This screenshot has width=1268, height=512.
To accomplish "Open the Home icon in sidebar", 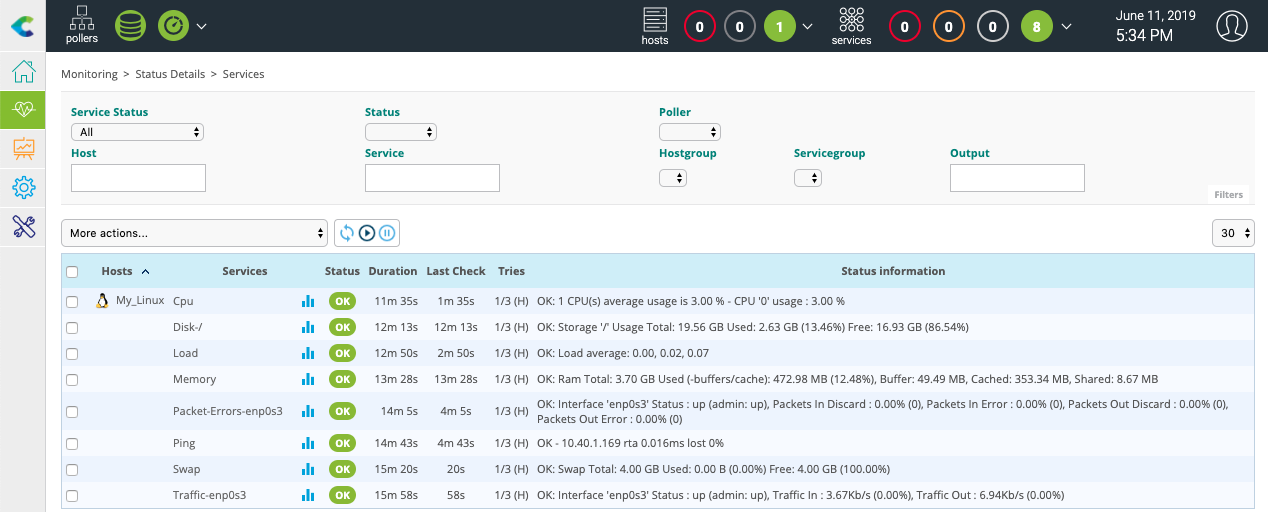I will click(23, 72).
